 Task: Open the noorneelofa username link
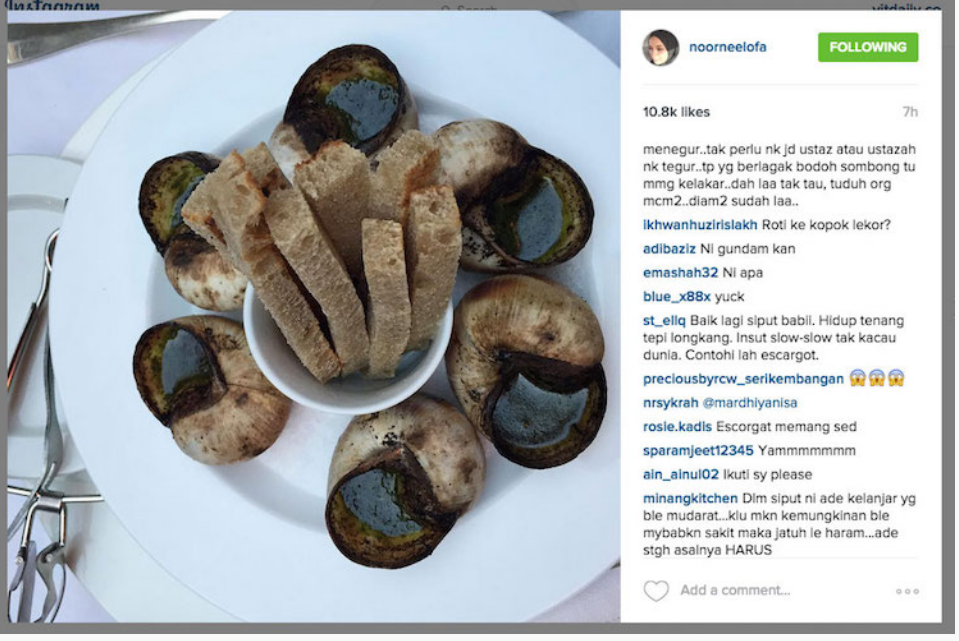tap(727, 47)
